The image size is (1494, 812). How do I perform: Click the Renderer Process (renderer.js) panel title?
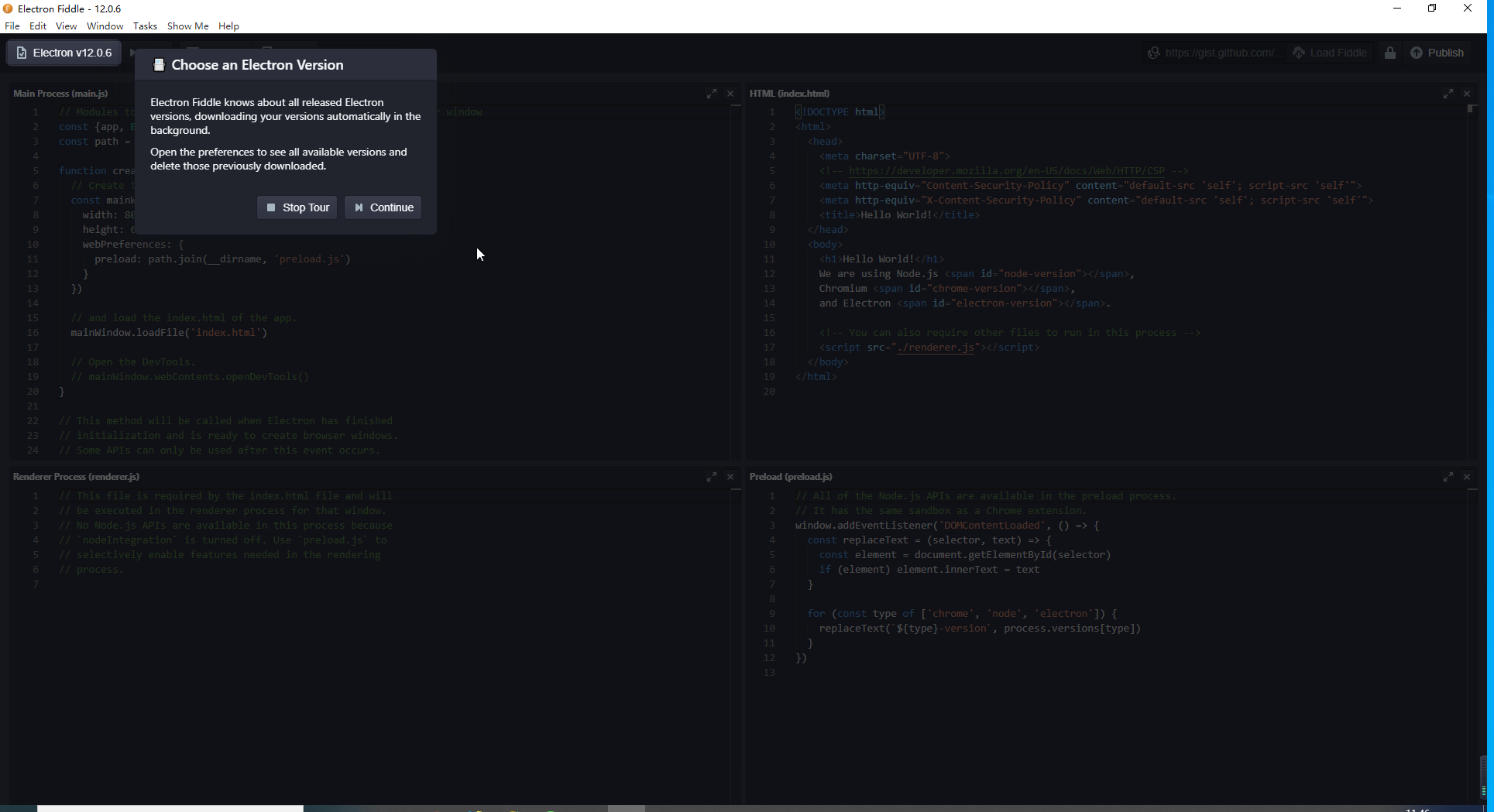click(x=76, y=477)
